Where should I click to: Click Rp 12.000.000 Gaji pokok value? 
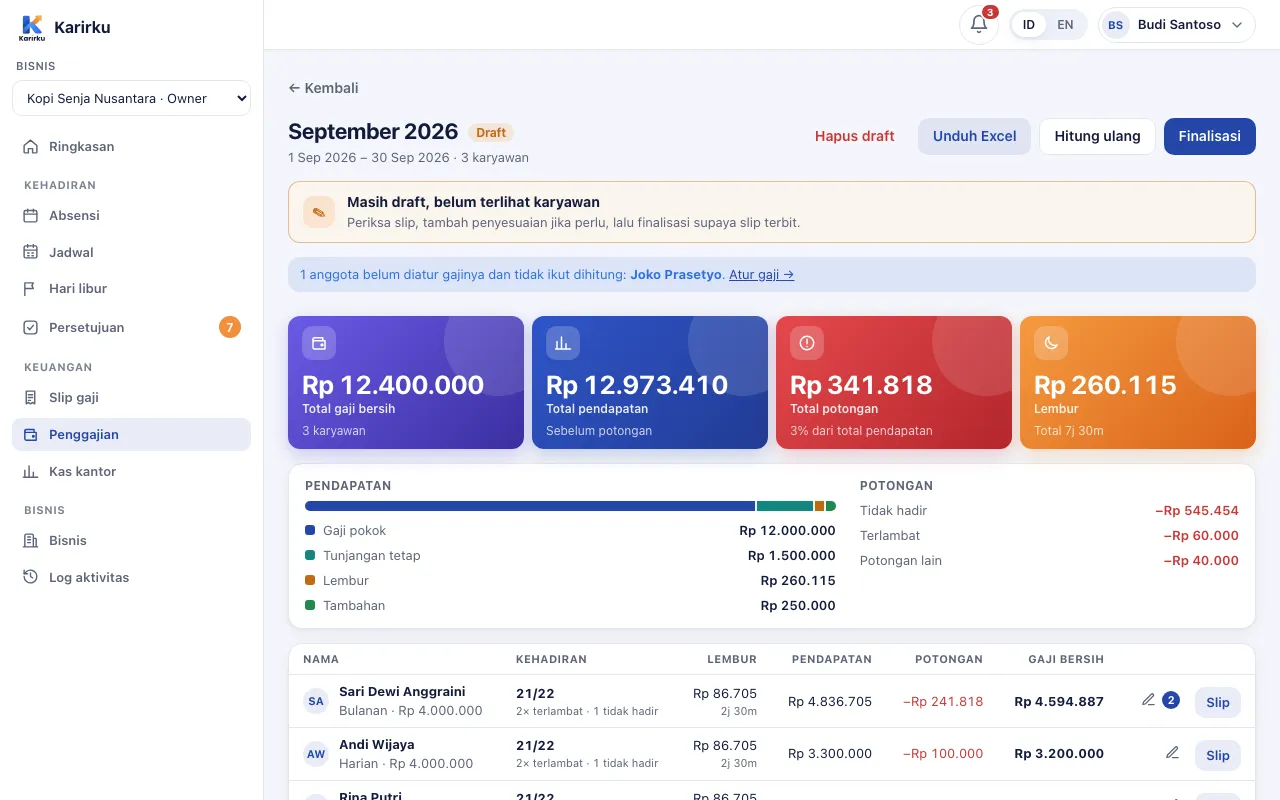(x=787, y=531)
